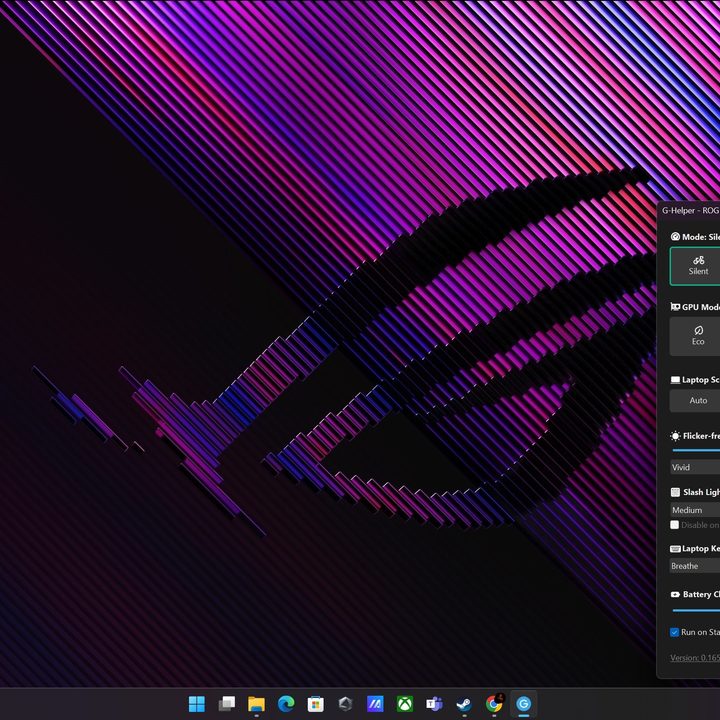720x720 pixels.
Task: Open the Breathe keyboard mode dropdown
Action: (695, 566)
